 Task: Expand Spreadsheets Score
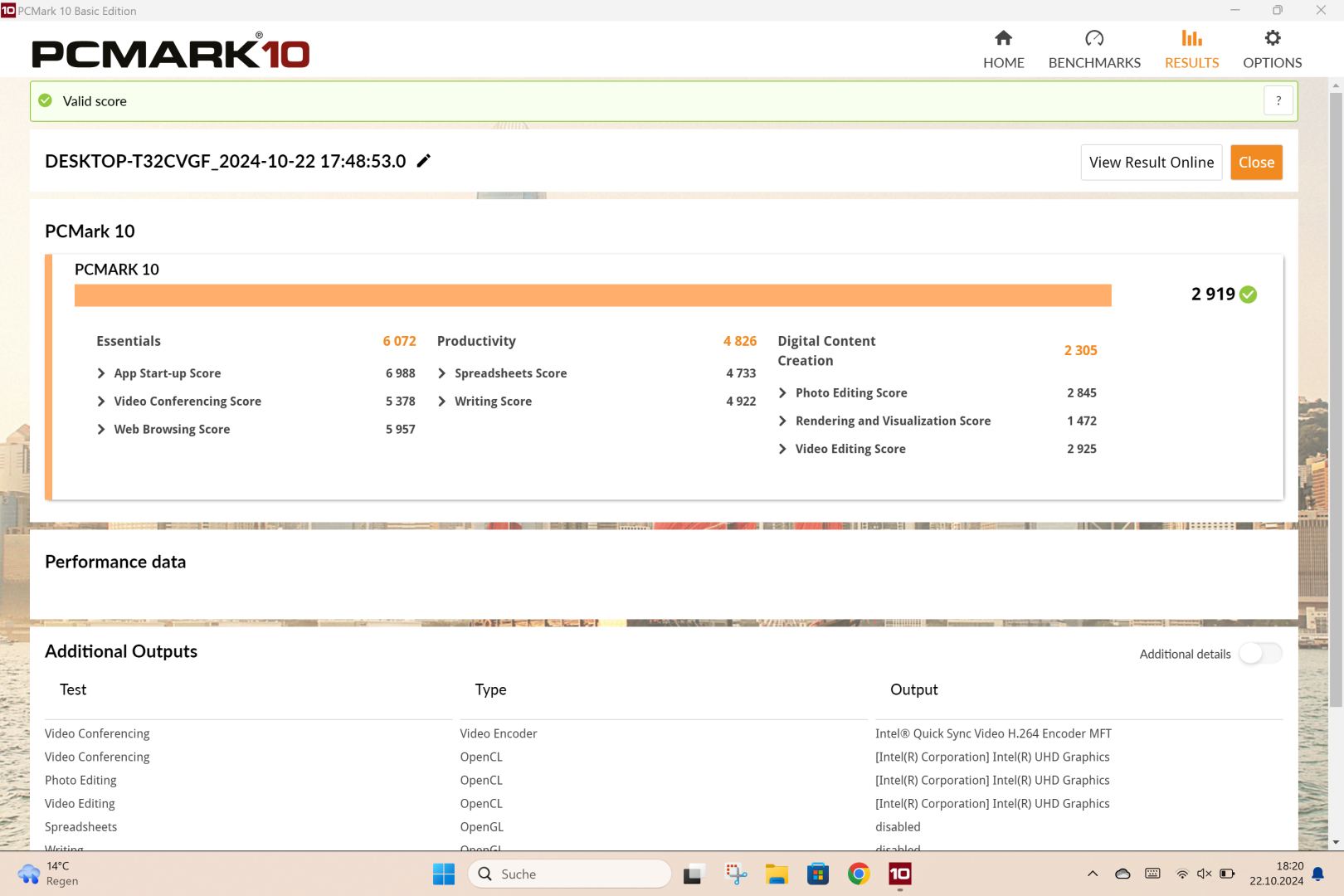(441, 373)
